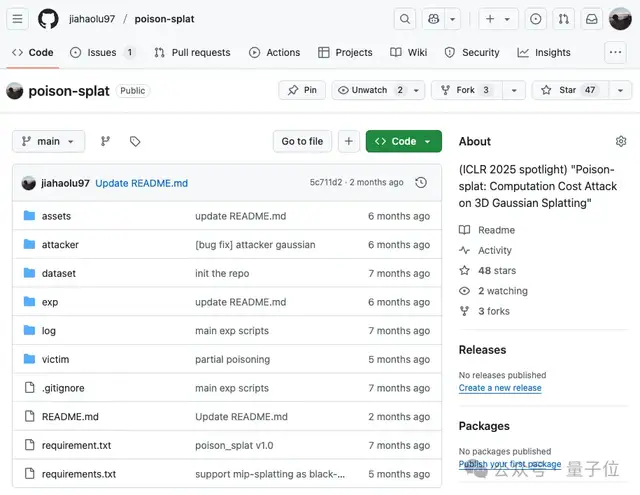Open the green Code dropdown
Screen dimensions: 640x495
click(x=403, y=142)
